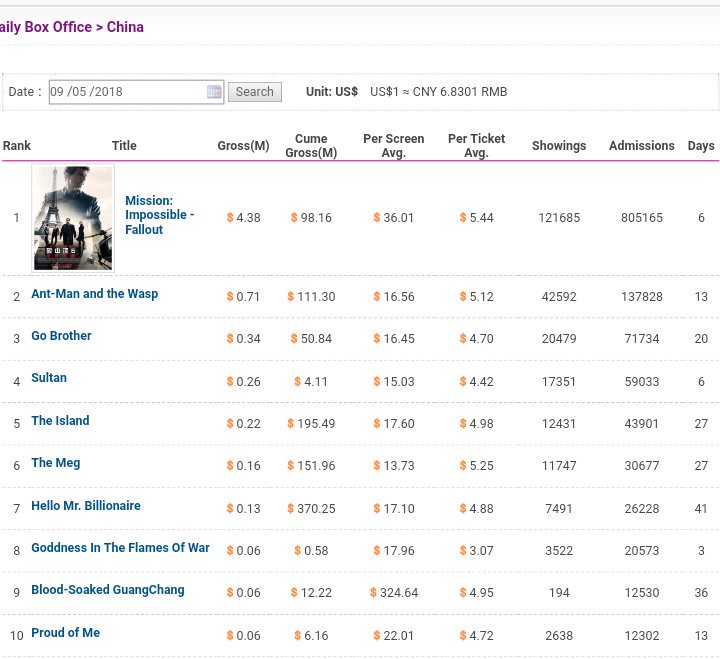
Task: Open the Mission: Impossible - Fallout link
Action: click(x=159, y=215)
